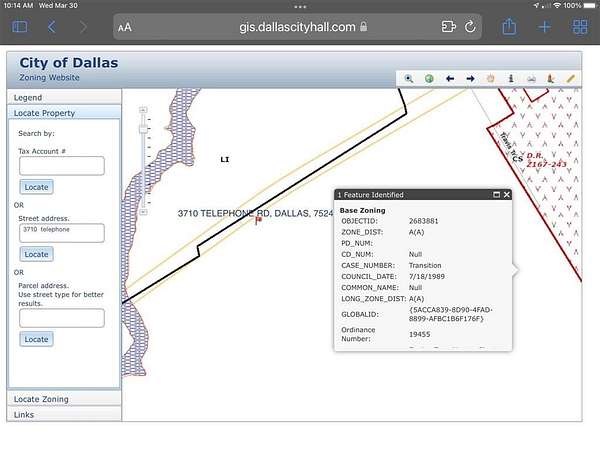Maximize the Feature Identified popup
The width and height of the screenshot is (600, 450).
pos(496,195)
